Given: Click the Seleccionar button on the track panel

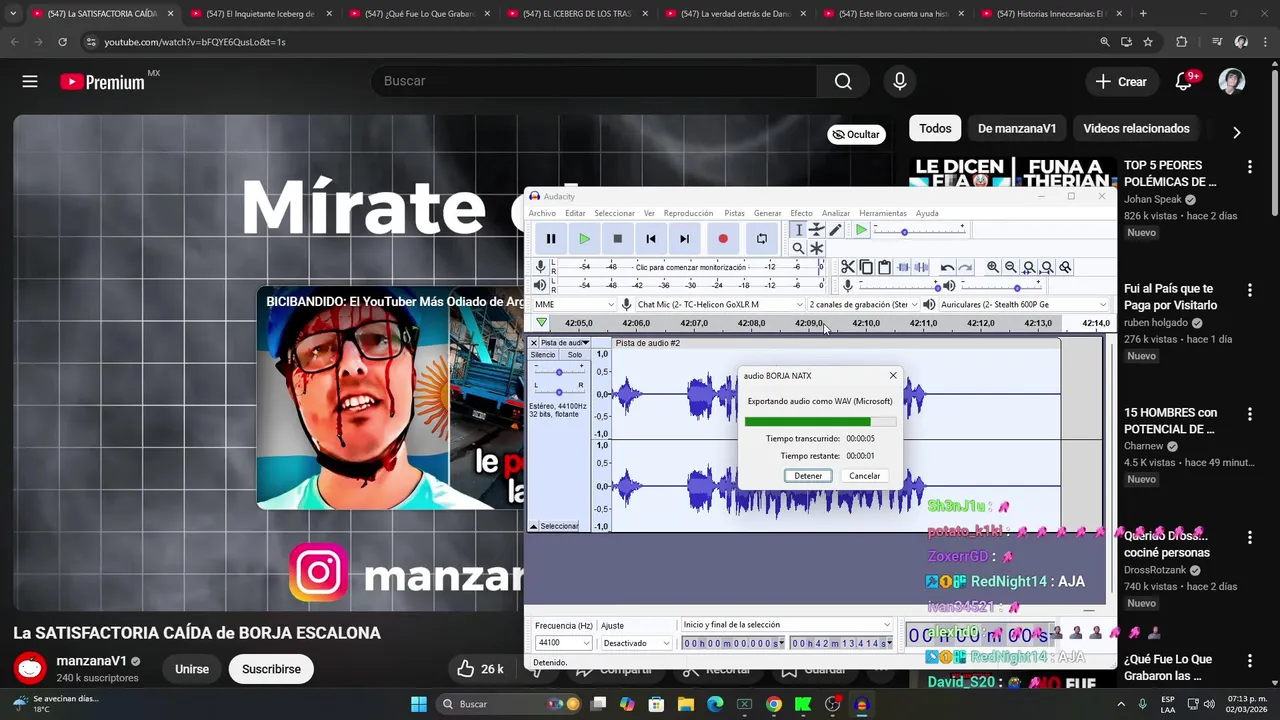Looking at the screenshot, I should 559,526.
